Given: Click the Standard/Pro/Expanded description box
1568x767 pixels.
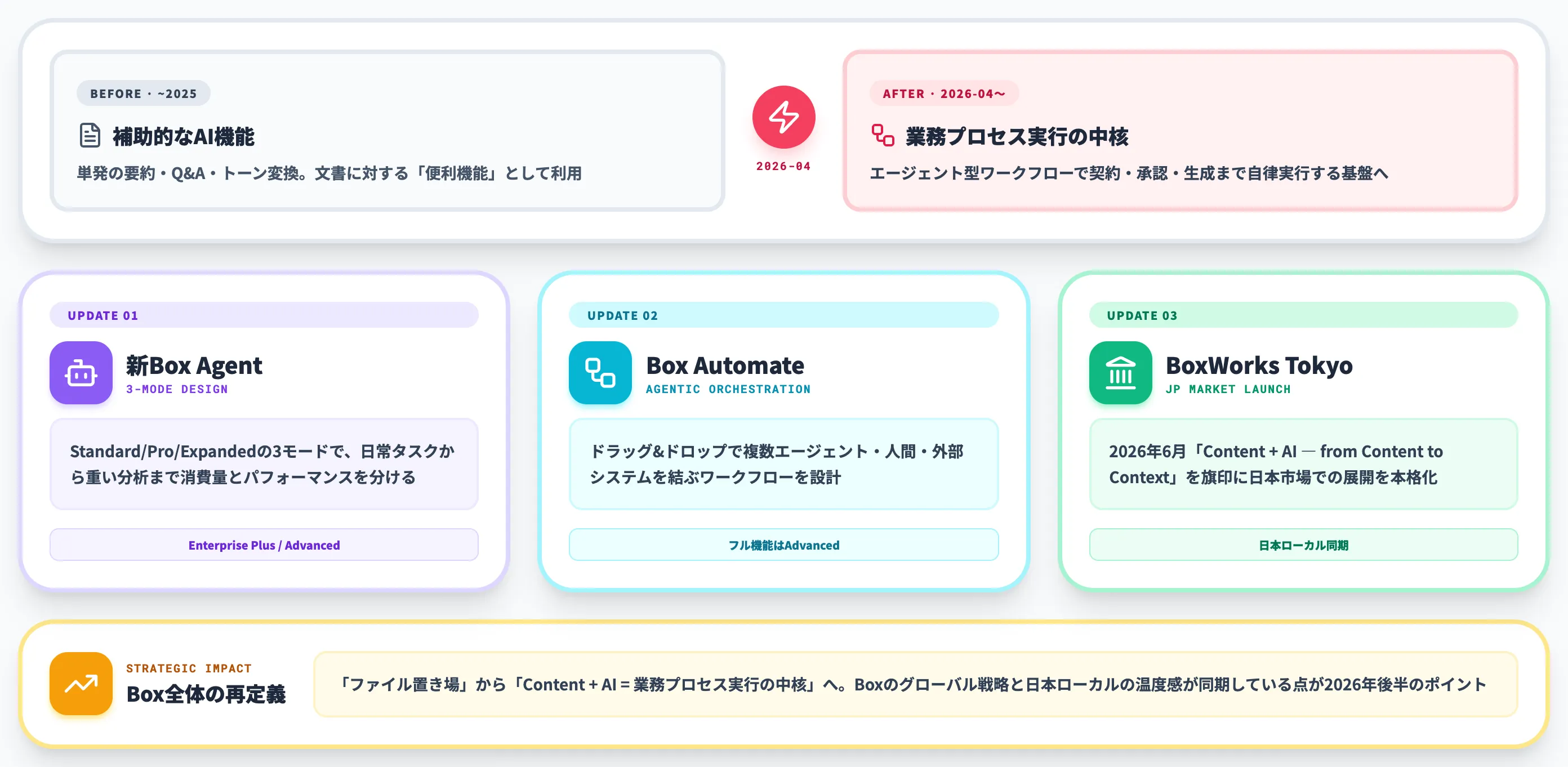Looking at the screenshot, I should point(264,464).
